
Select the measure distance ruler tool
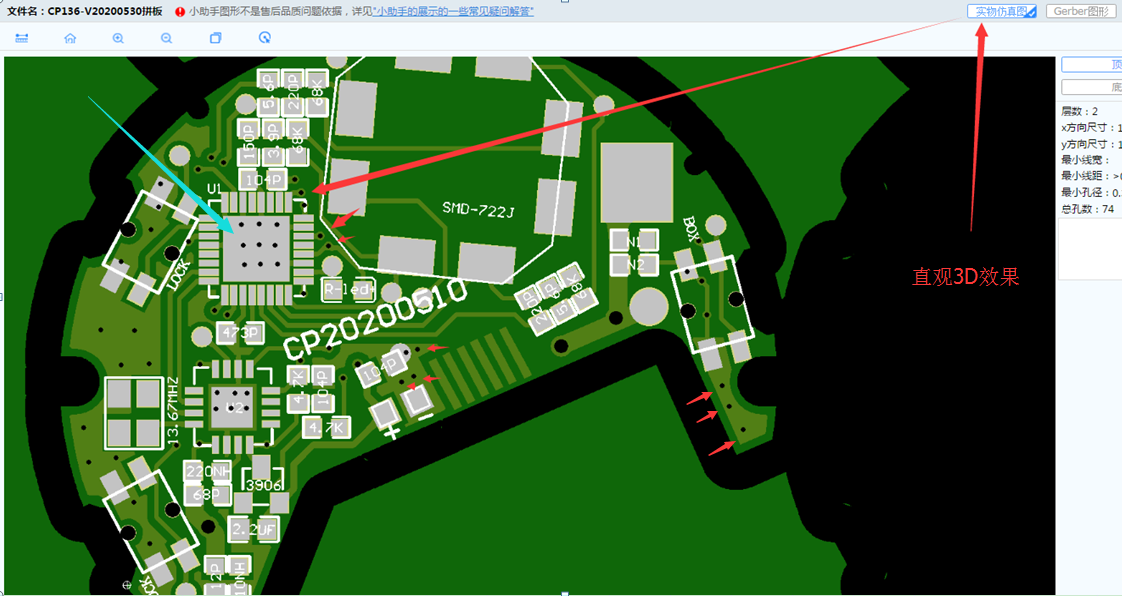pos(22,38)
